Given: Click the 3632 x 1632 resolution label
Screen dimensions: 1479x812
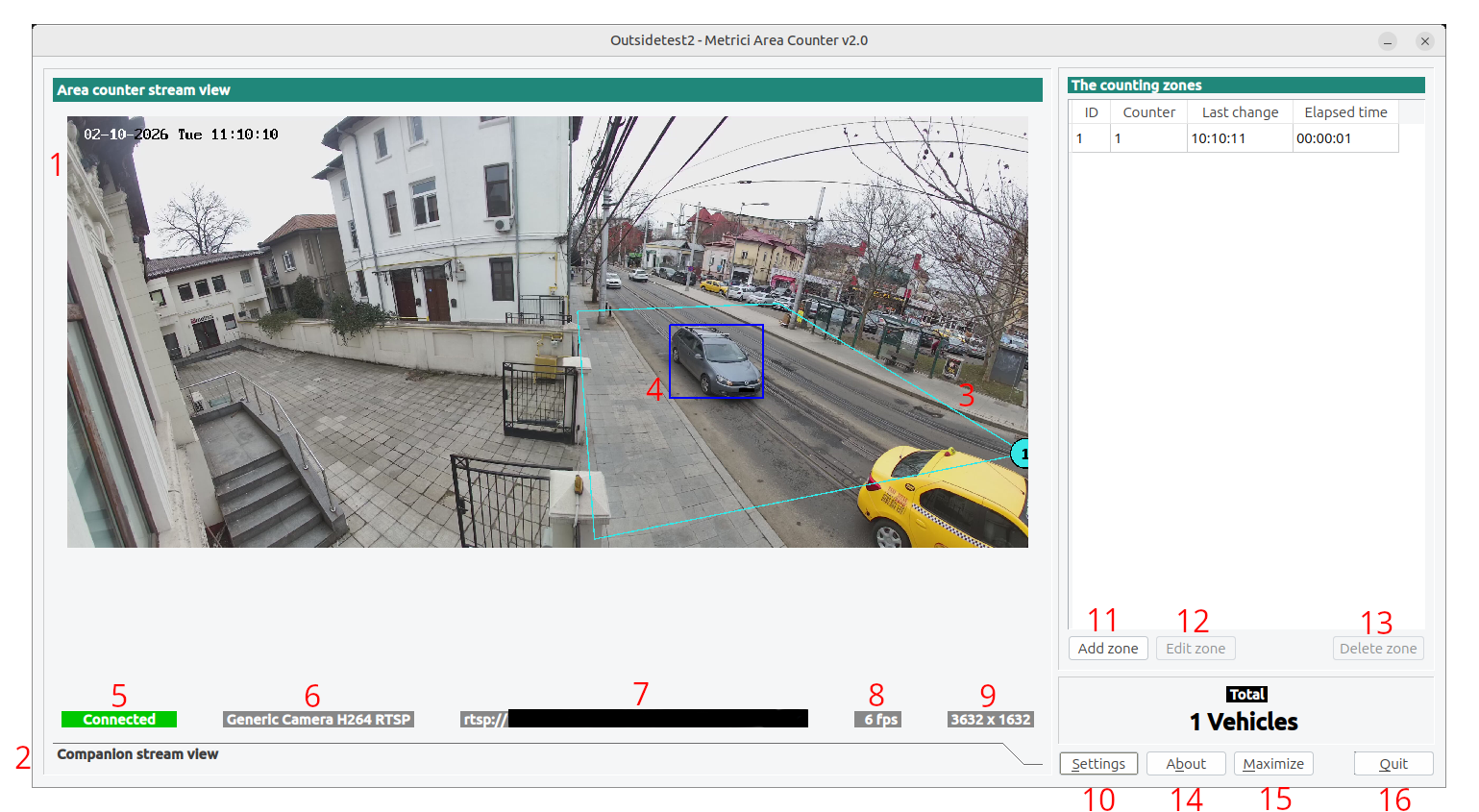Looking at the screenshot, I should (990, 720).
